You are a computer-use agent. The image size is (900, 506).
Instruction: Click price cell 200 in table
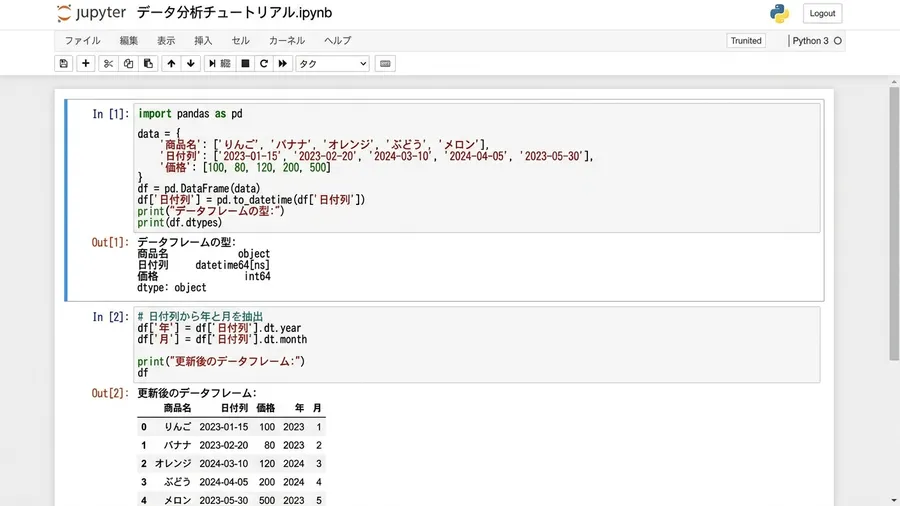click(x=267, y=482)
